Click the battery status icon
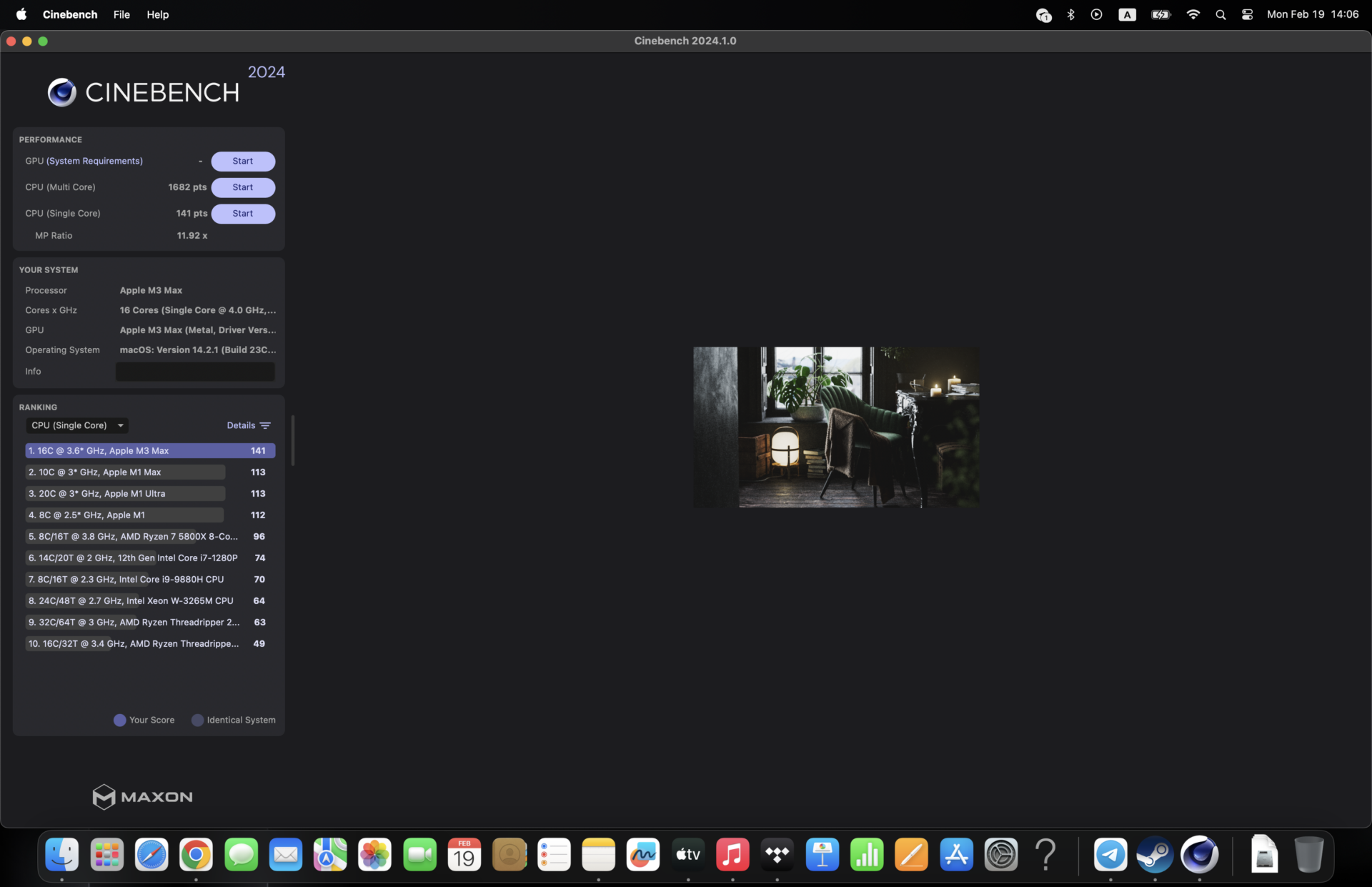This screenshot has height=887, width=1372. 1160,14
